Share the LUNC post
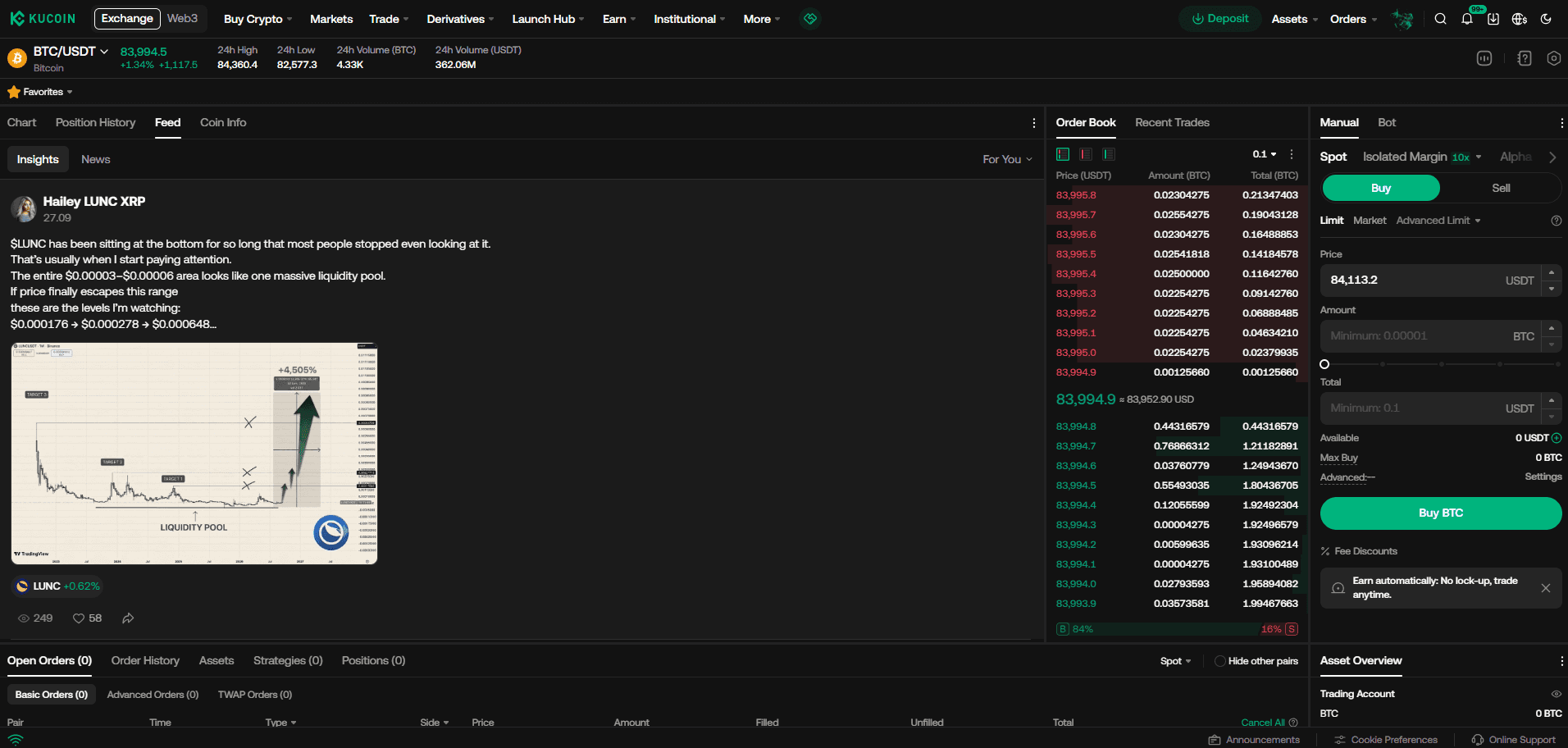Screen dimensions: 1568x748 [x=128, y=618]
